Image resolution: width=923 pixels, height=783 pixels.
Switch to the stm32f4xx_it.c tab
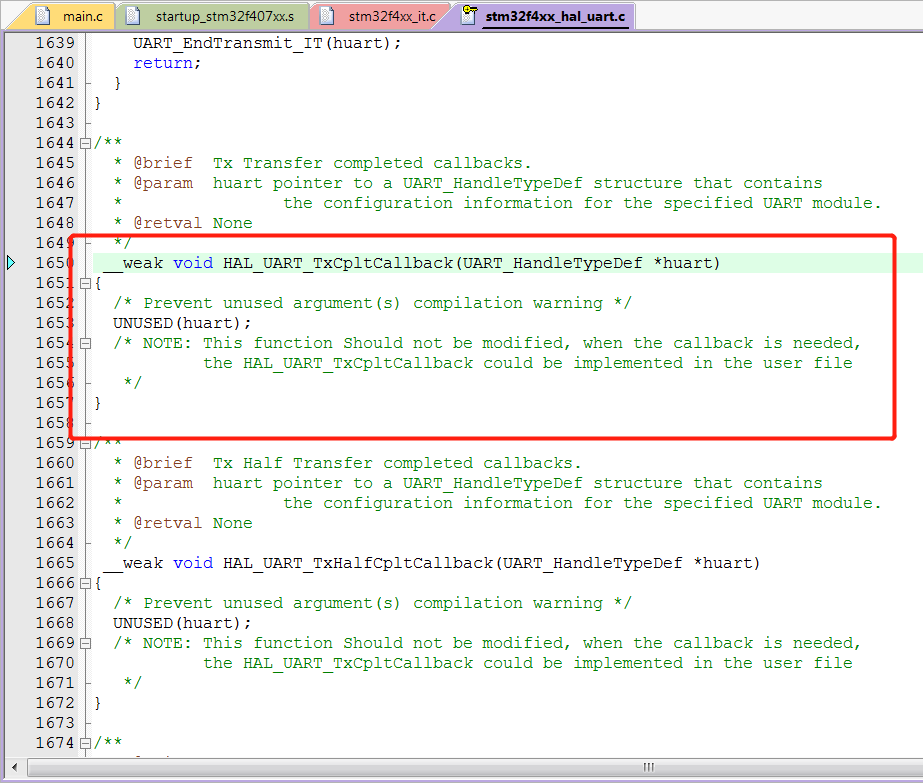pyautogui.click(x=392, y=16)
